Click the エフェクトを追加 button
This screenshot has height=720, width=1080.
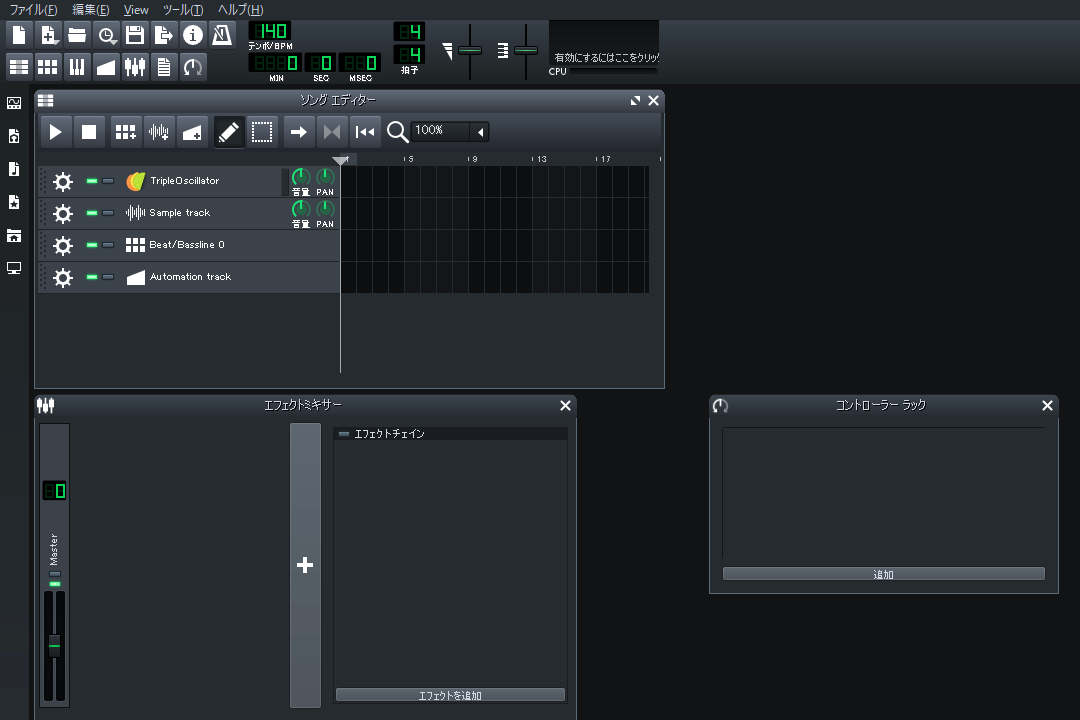point(450,695)
